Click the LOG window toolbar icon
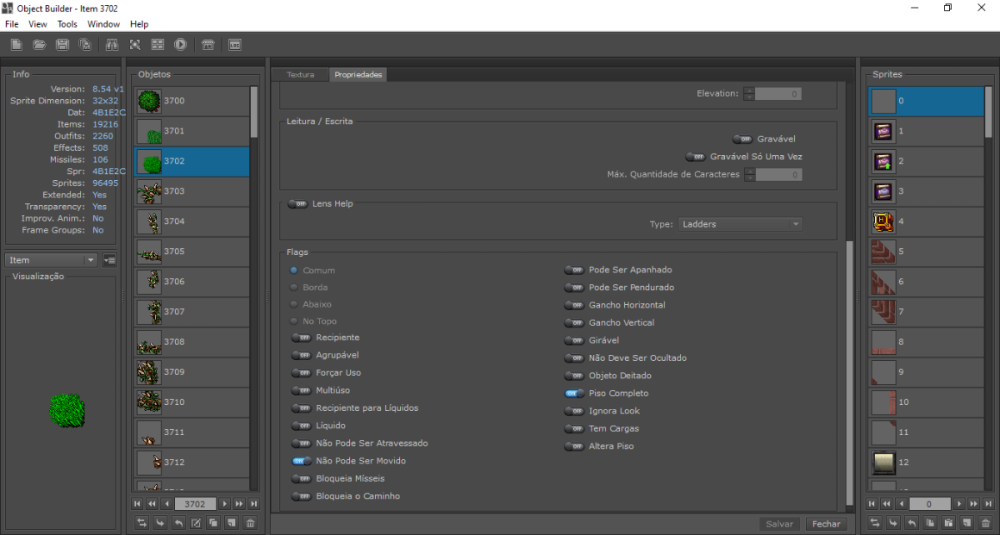 [x=234, y=45]
